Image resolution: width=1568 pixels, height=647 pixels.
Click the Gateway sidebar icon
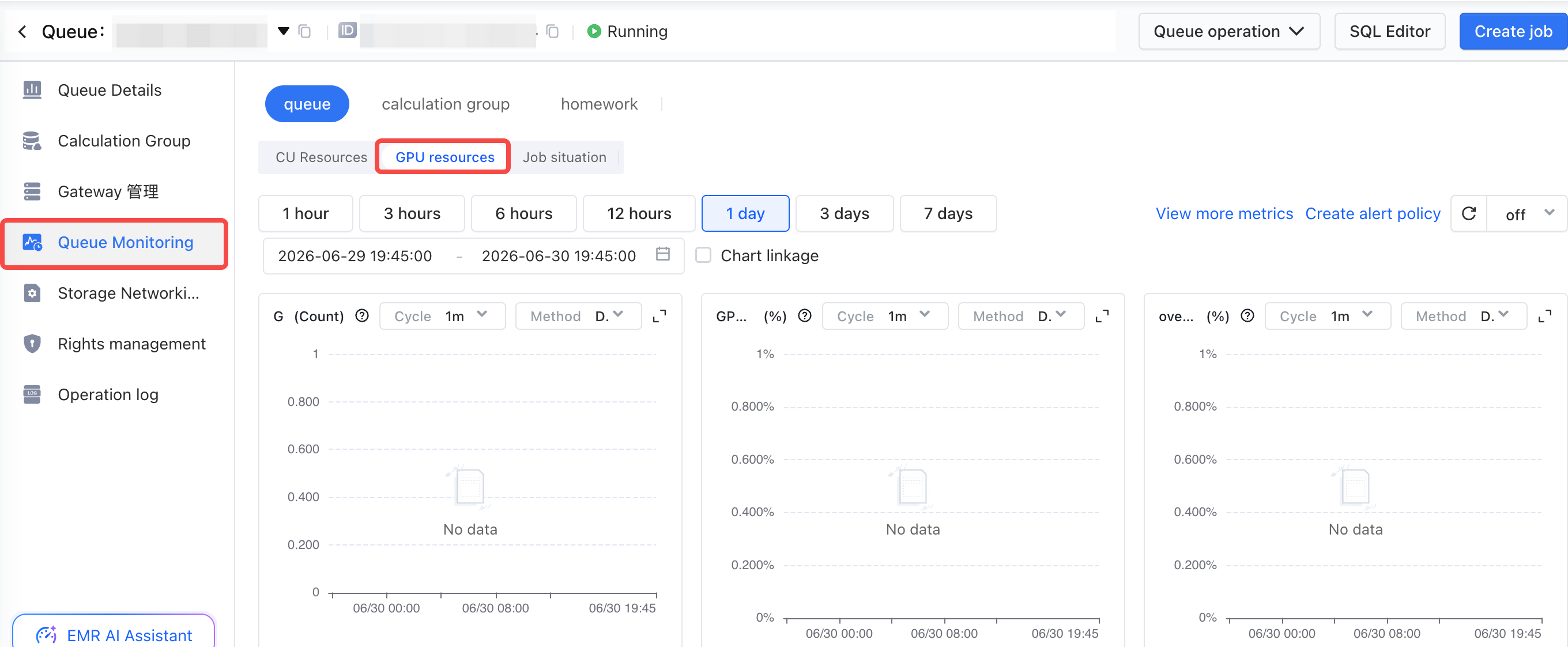(32, 191)
